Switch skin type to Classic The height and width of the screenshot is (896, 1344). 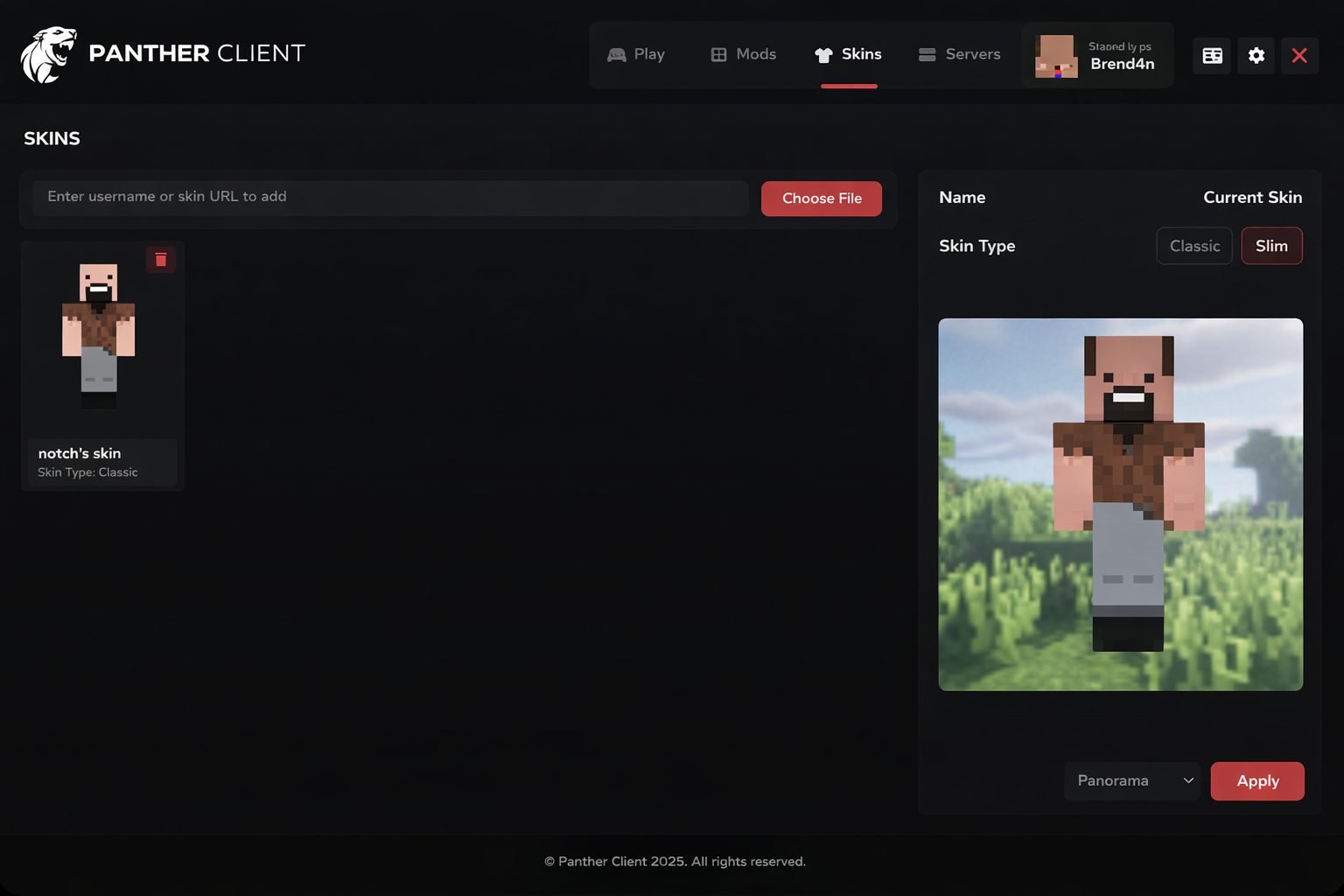[1193, 246]
